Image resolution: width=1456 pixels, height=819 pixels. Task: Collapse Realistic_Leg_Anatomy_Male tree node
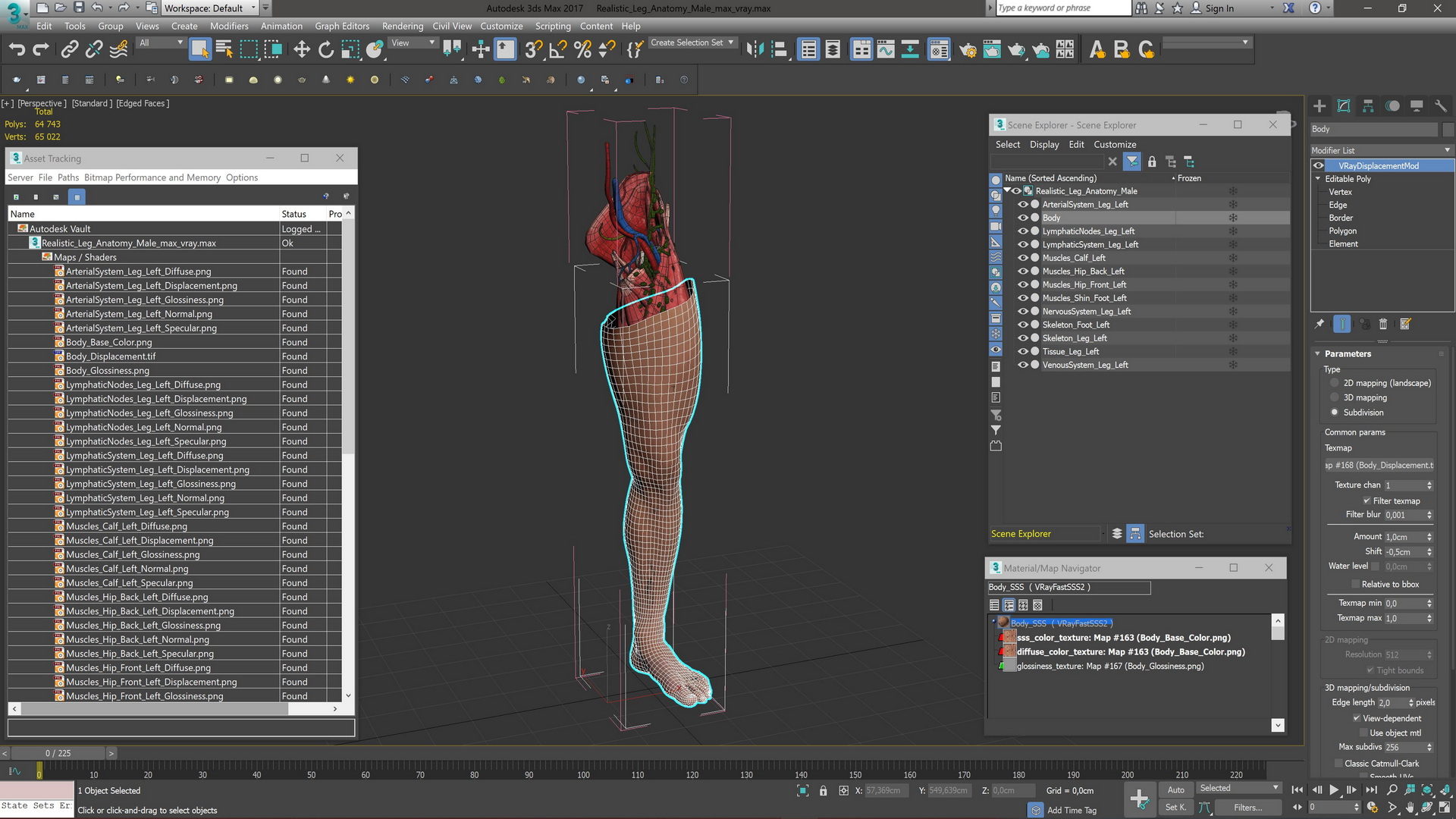point(1007,191)
